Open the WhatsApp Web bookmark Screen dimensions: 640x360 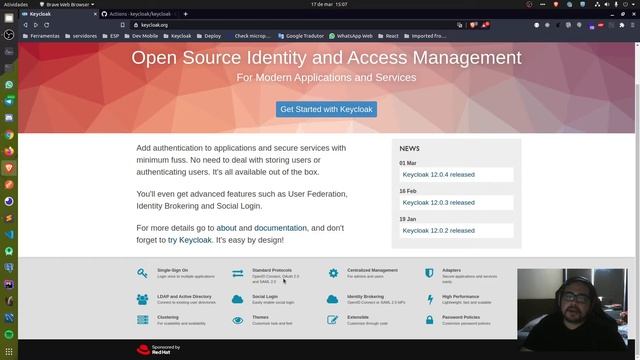coord(351,36)
